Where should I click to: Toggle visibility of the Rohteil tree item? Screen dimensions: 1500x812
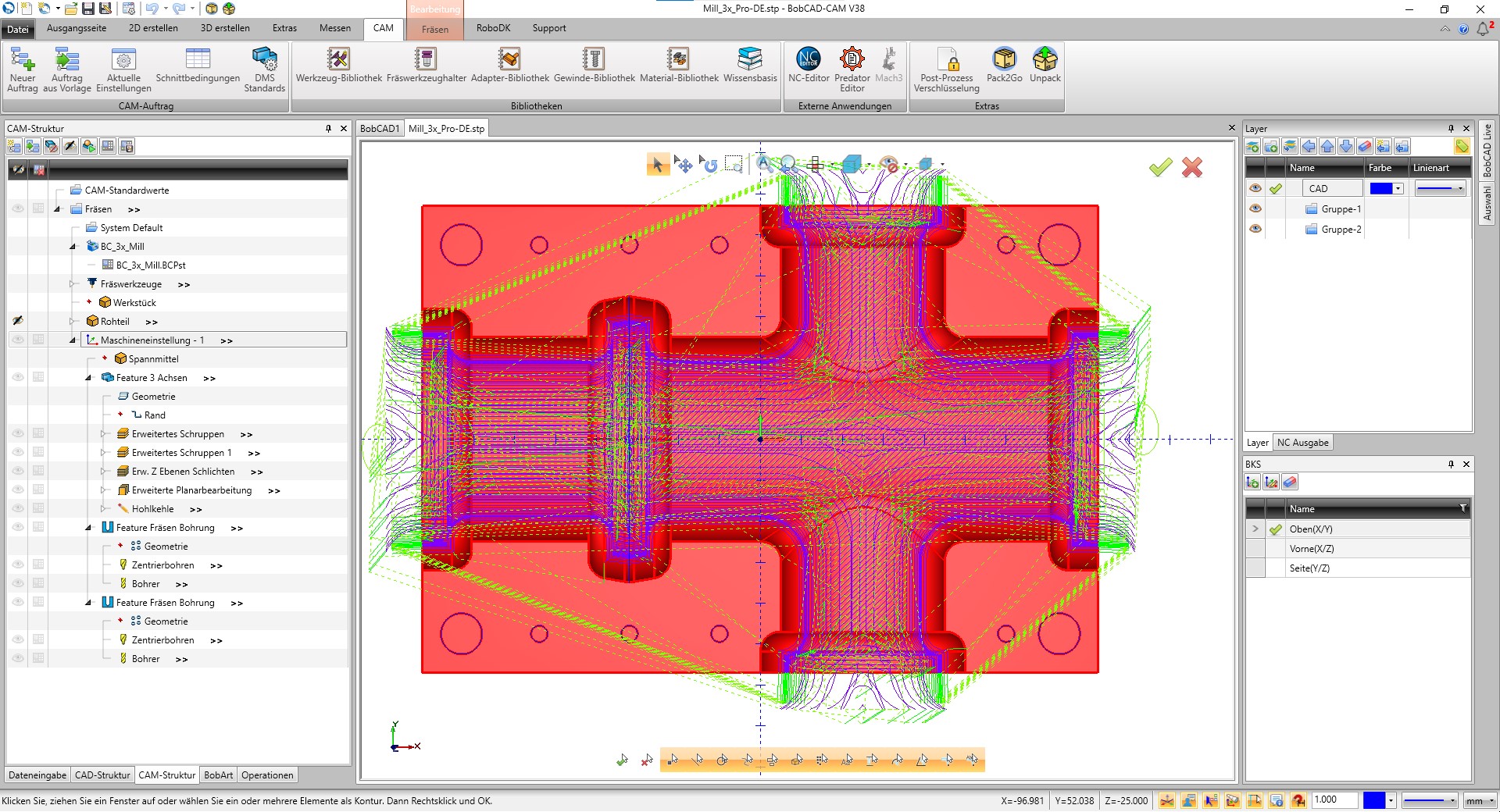point(18,321)
